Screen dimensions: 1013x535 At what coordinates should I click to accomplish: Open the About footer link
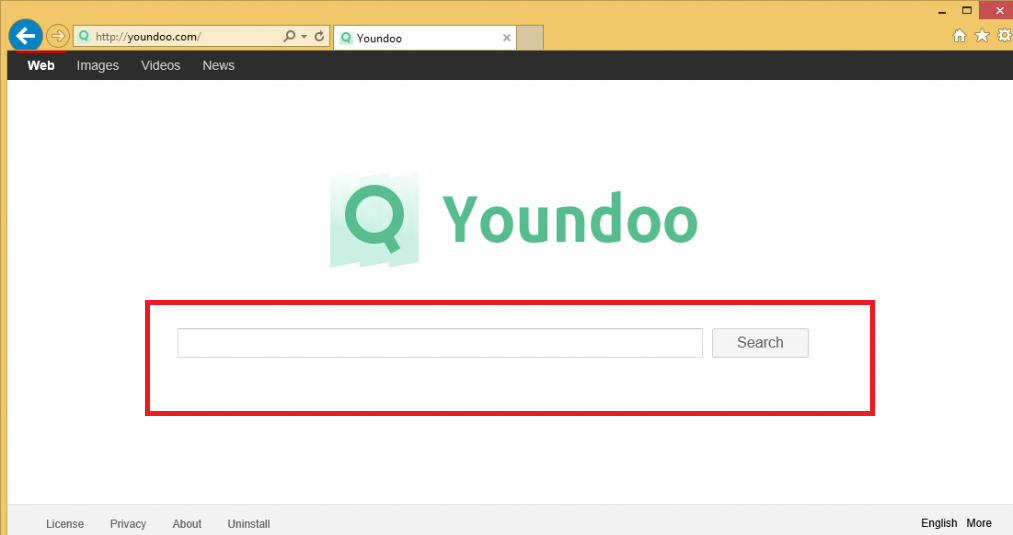point(187,523)
